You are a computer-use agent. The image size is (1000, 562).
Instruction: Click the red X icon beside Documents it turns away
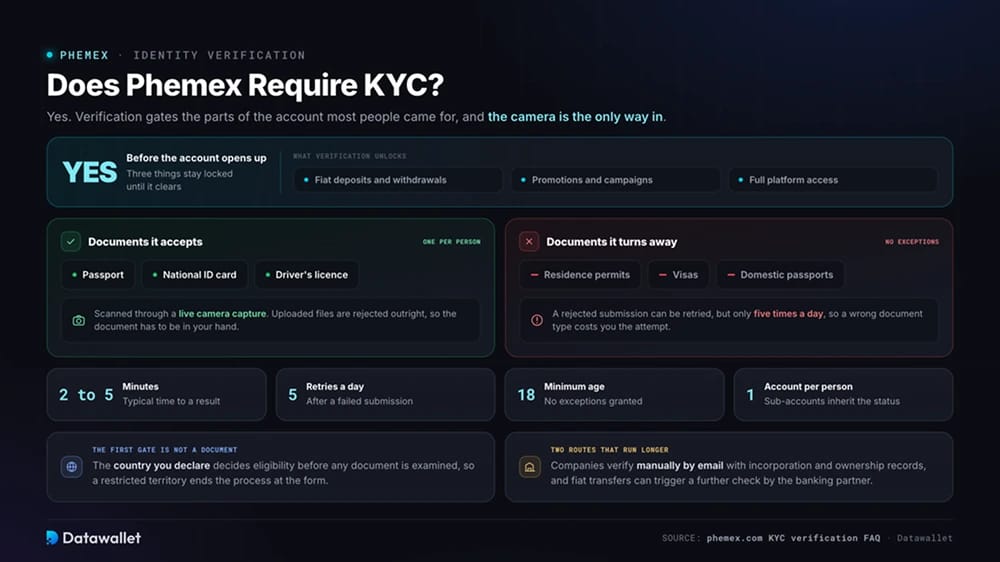(x=529, y=242)
